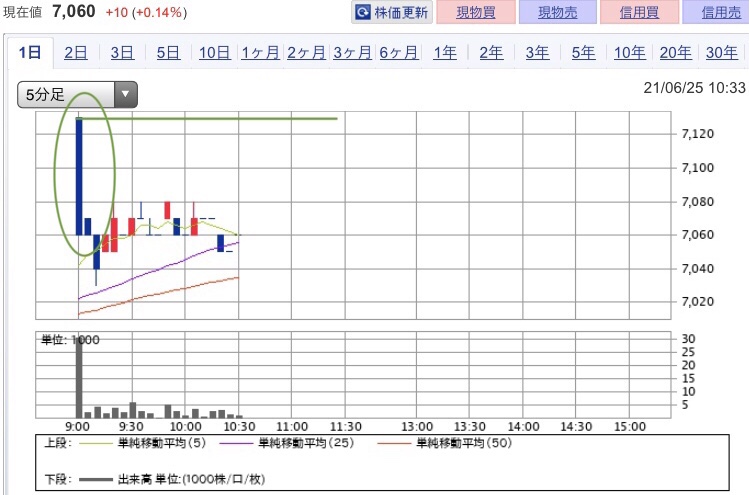The image size is (749, 495).
Task: Select the 1日 chart tab
Action: click(30, 52)
